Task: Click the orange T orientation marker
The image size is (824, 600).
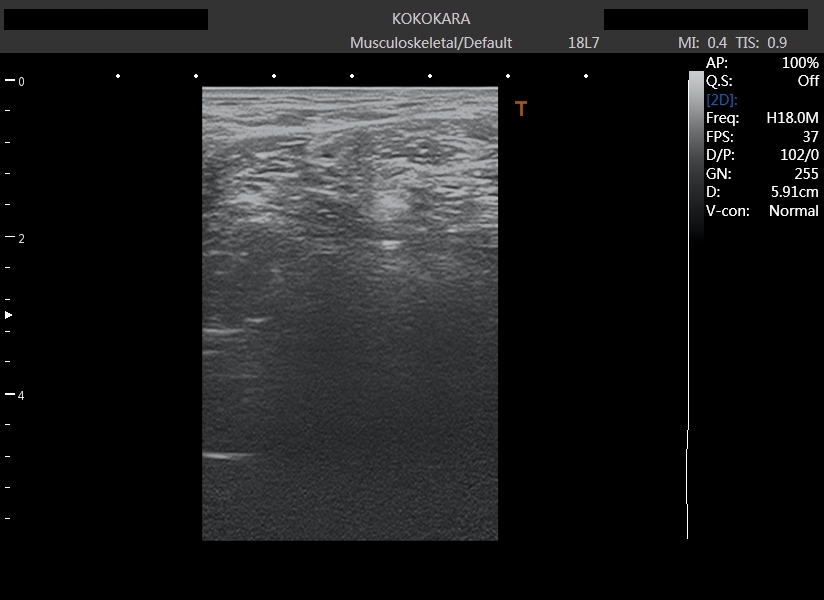Action: (520, 110)
